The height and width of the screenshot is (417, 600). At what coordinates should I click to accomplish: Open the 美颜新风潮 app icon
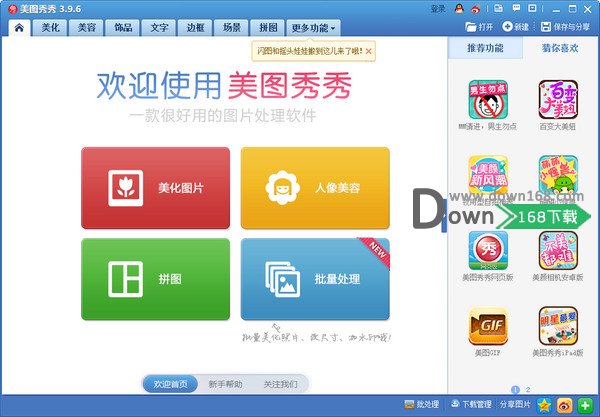(x=488, y=175)
